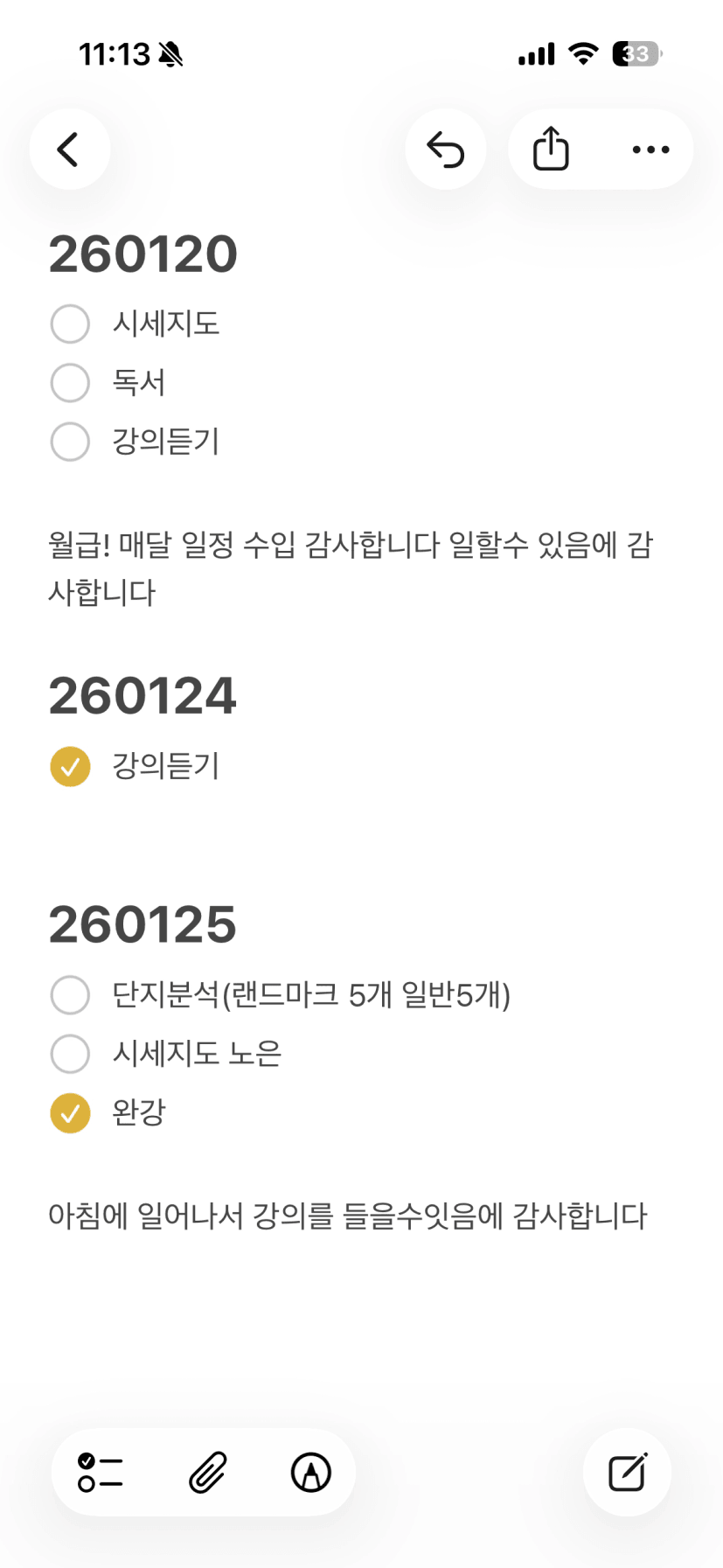The height and width of the screenshot is (1568, 723).
Task: Uncheck the completed 완강 item
Action: (70, 1113)
